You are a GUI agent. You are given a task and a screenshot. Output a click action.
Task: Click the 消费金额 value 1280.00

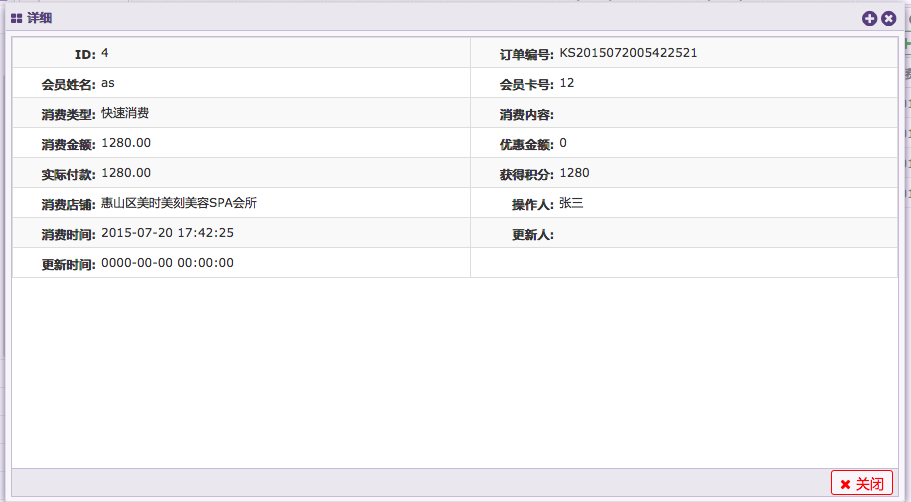coord(126,143)
